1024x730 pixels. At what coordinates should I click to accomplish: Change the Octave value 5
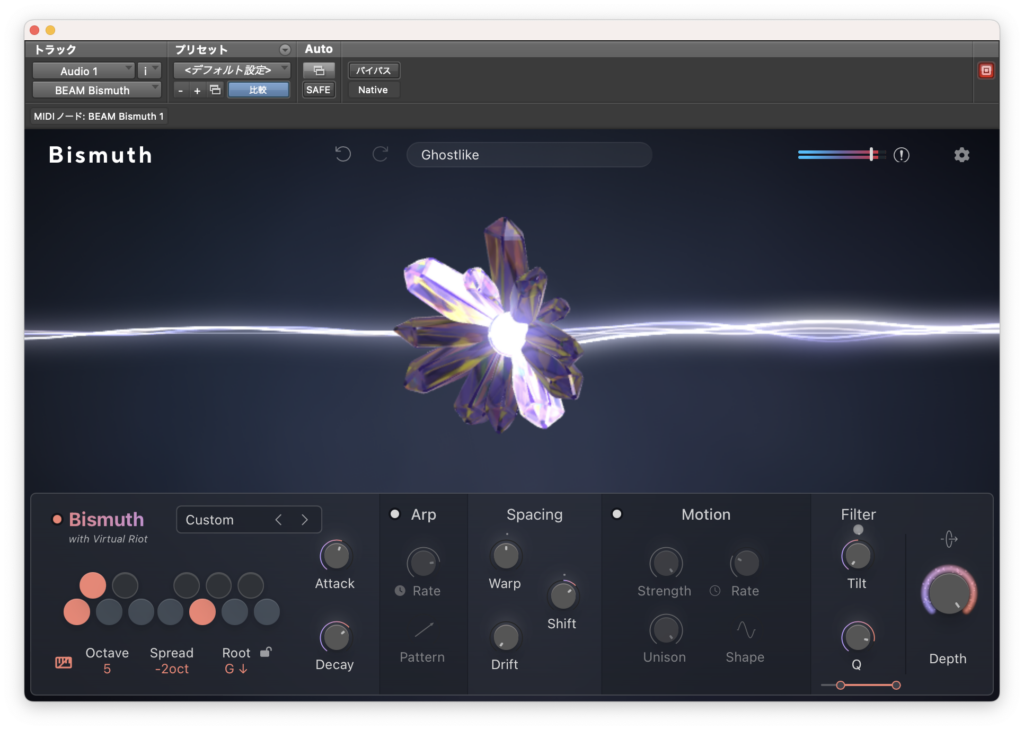point(107,669)
